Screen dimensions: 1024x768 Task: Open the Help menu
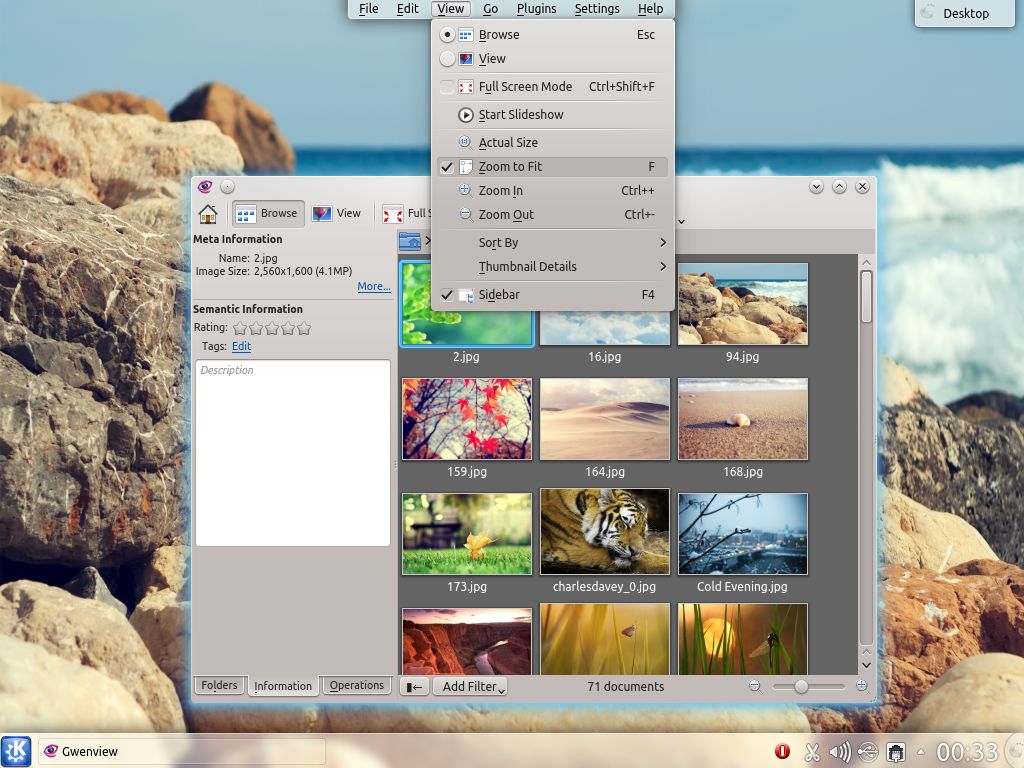(x=650, y=8)
